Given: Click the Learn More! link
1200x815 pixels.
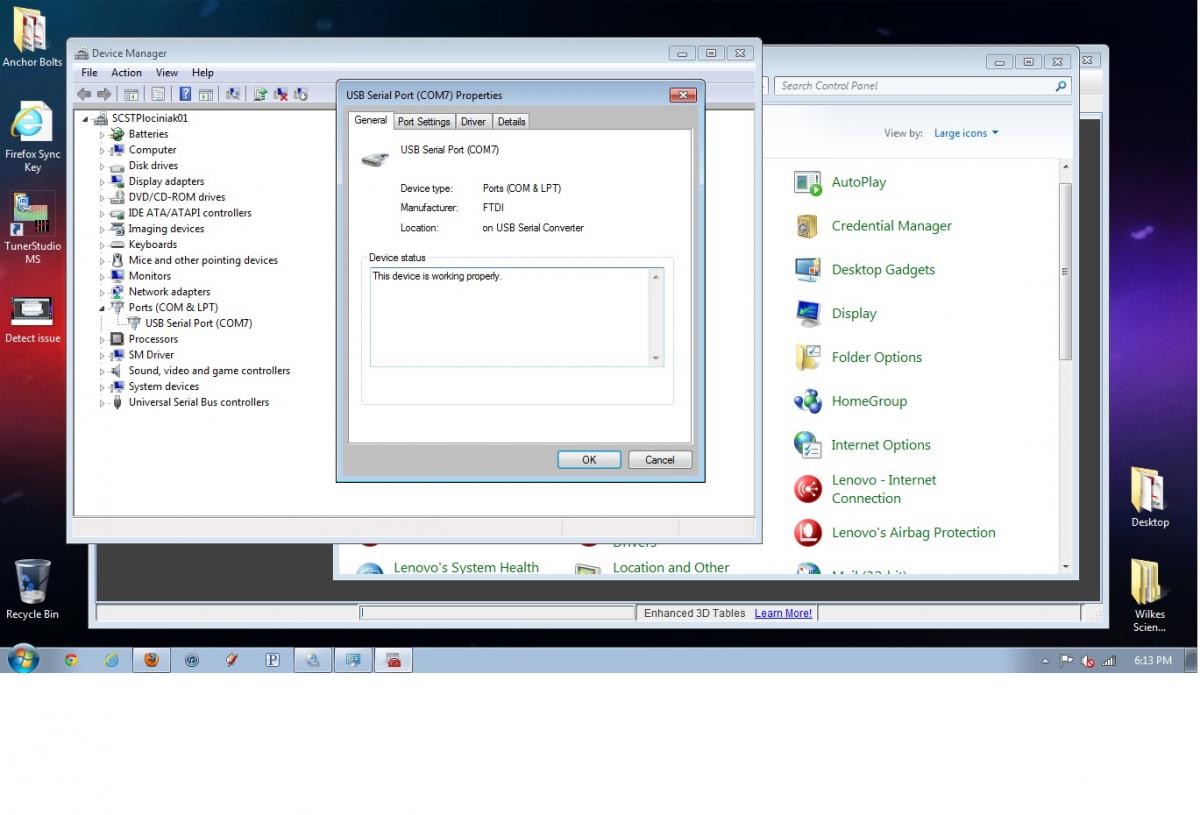Looking at the screenshot, I should [783, 613].
